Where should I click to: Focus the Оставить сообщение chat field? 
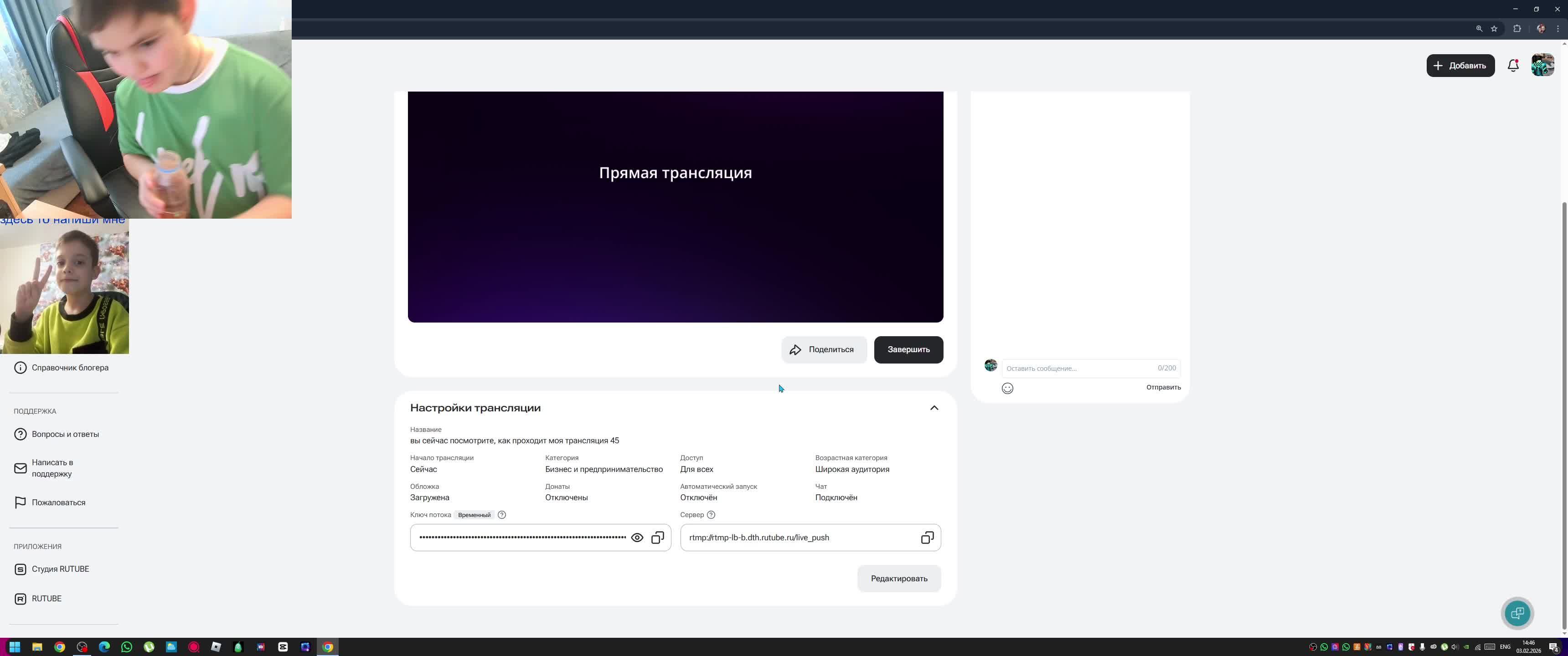1078,368
